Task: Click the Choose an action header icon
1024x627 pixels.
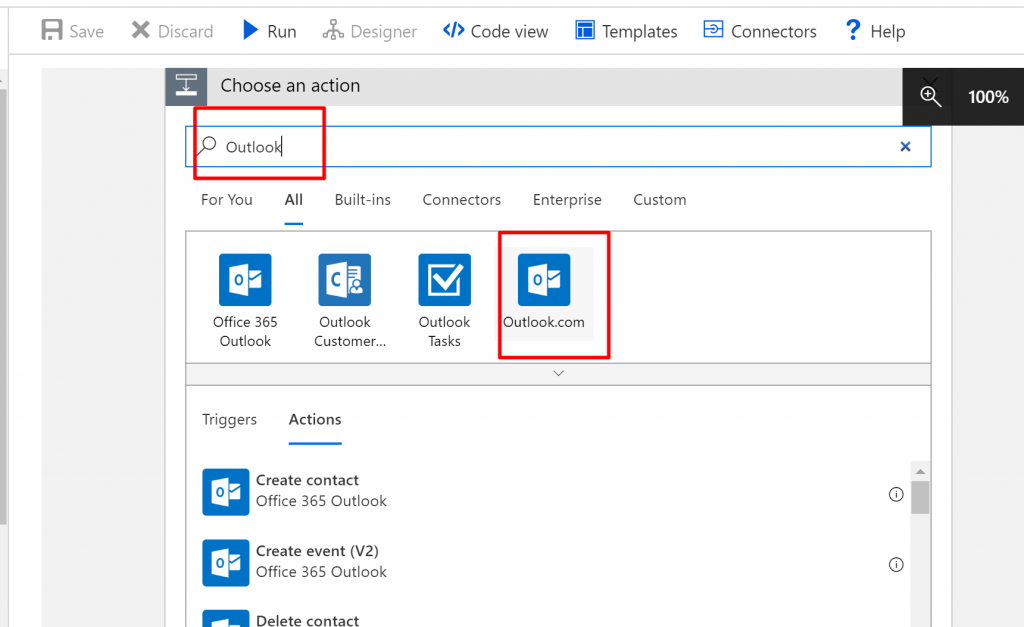Action: point(186,86)
